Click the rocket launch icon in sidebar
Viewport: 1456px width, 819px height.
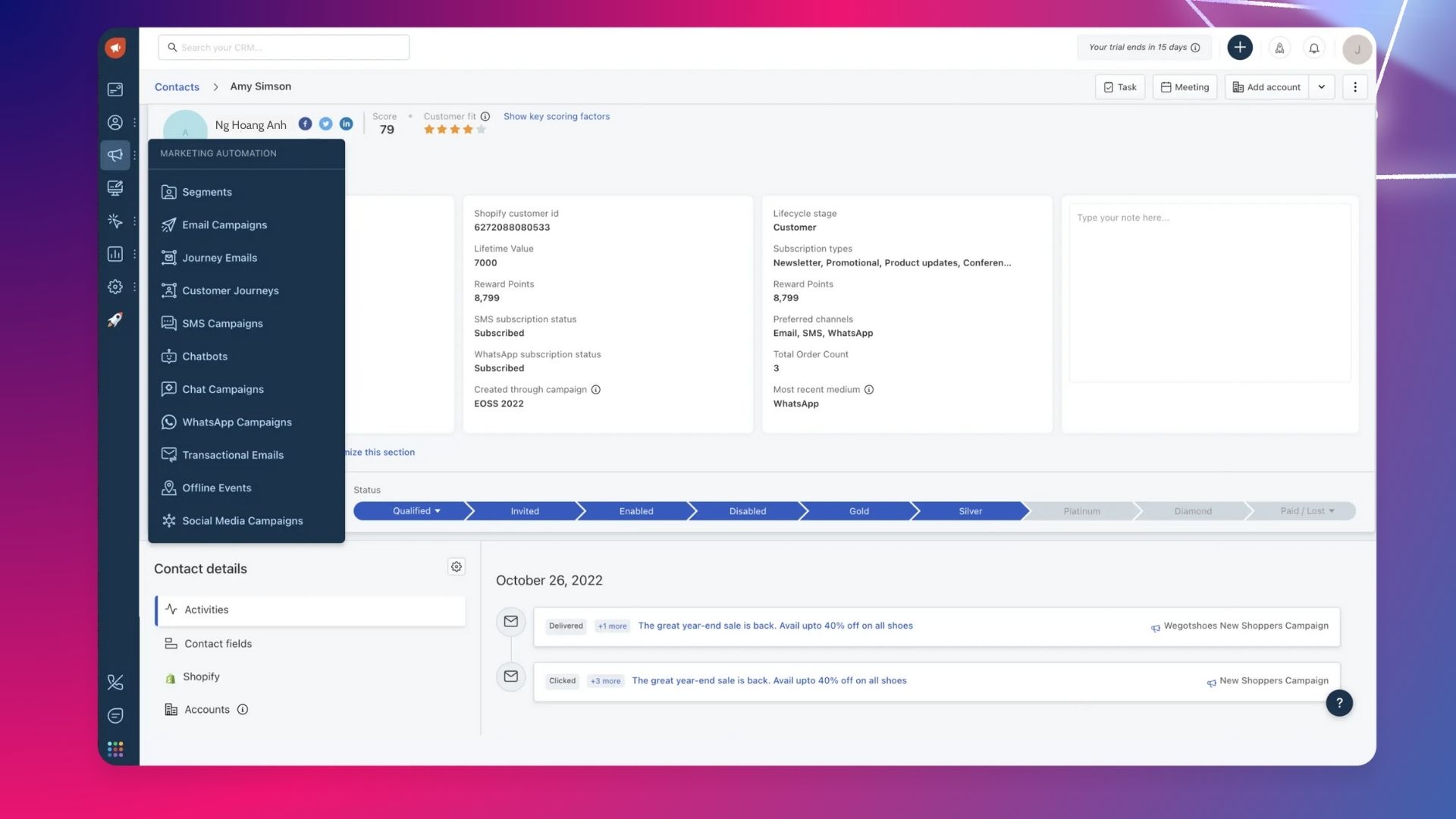[115, 320]
